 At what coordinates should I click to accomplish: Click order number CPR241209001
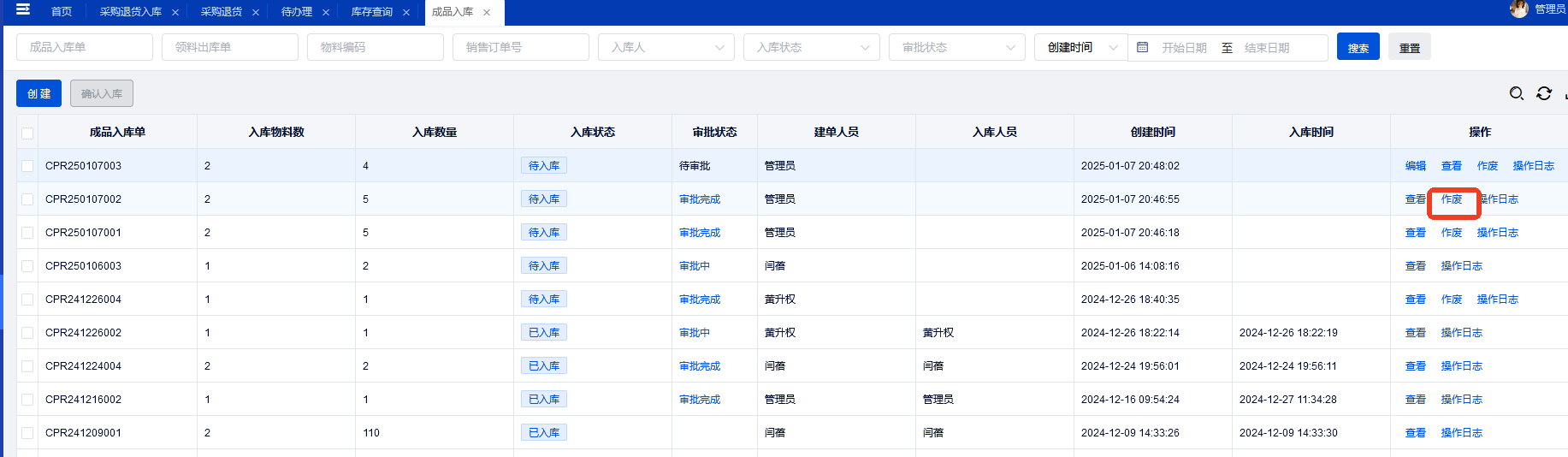[x=84, y=433]
